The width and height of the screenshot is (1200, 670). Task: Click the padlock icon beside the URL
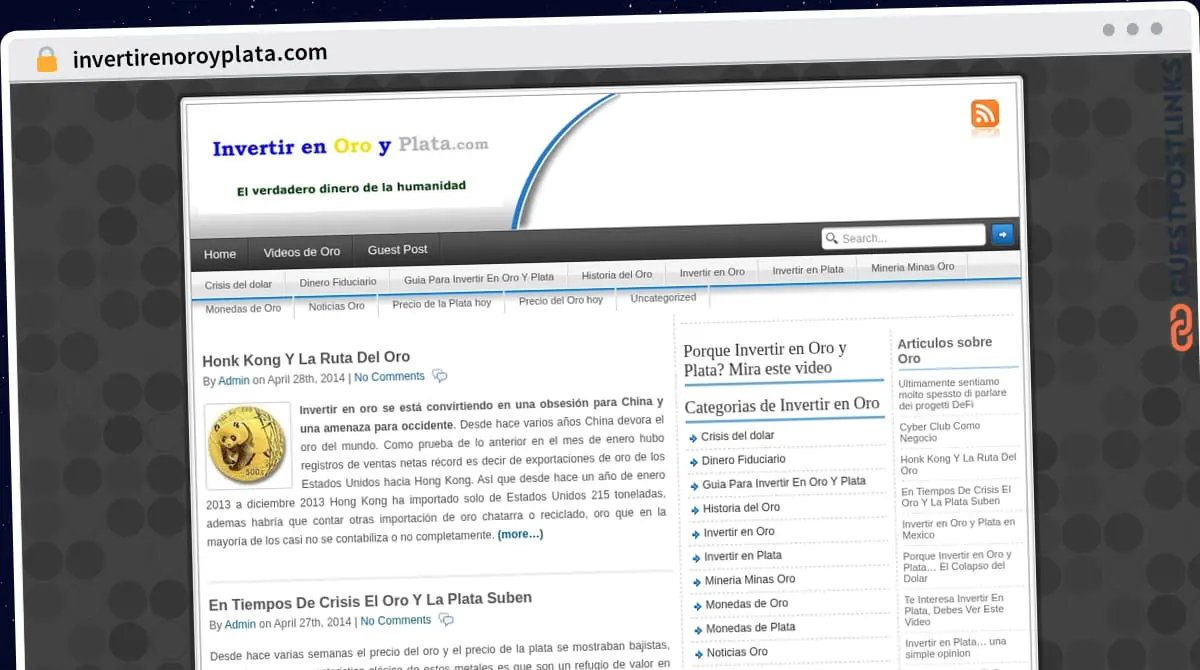(47, 59)
